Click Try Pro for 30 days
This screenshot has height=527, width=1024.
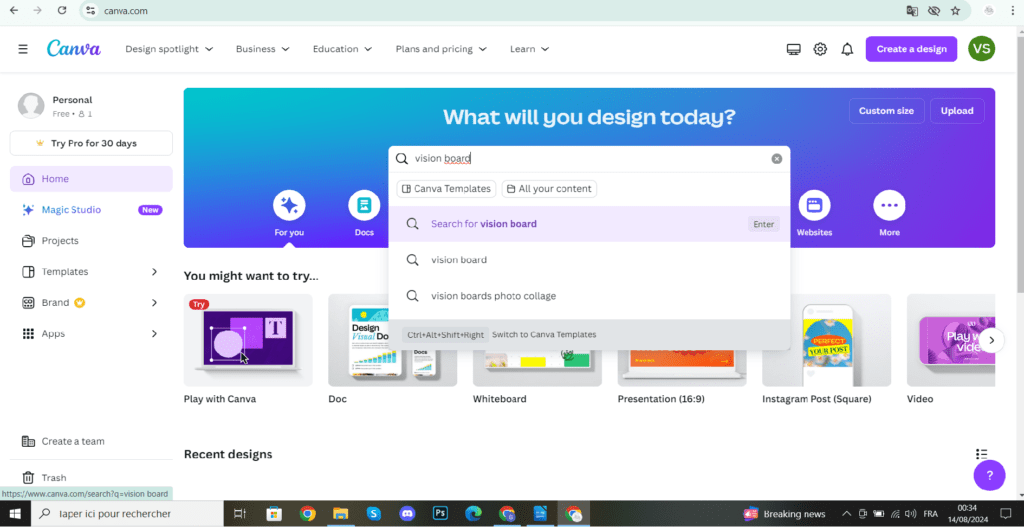click(91, 143)
